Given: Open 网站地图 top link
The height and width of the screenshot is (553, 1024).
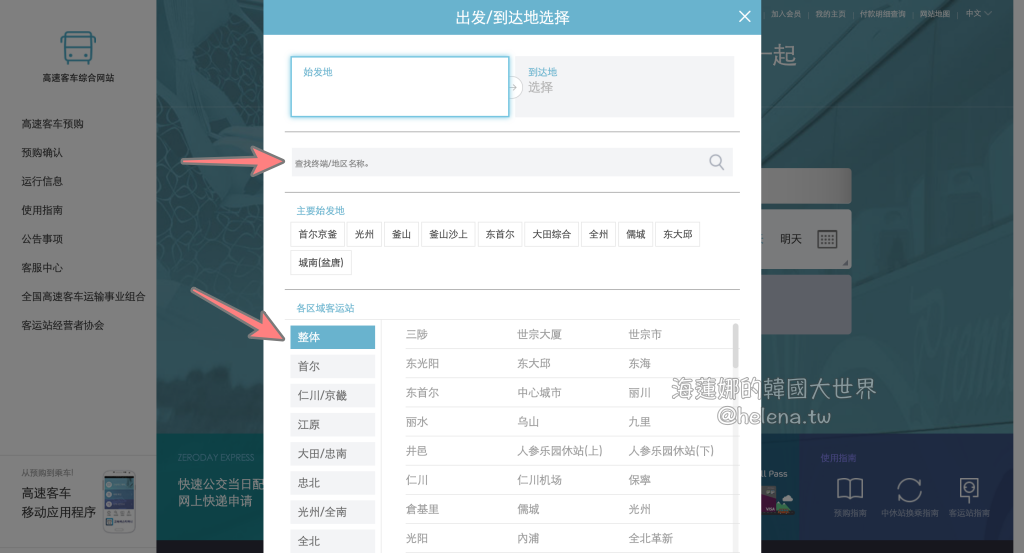Looking at the screenshot, I should 935,14.
